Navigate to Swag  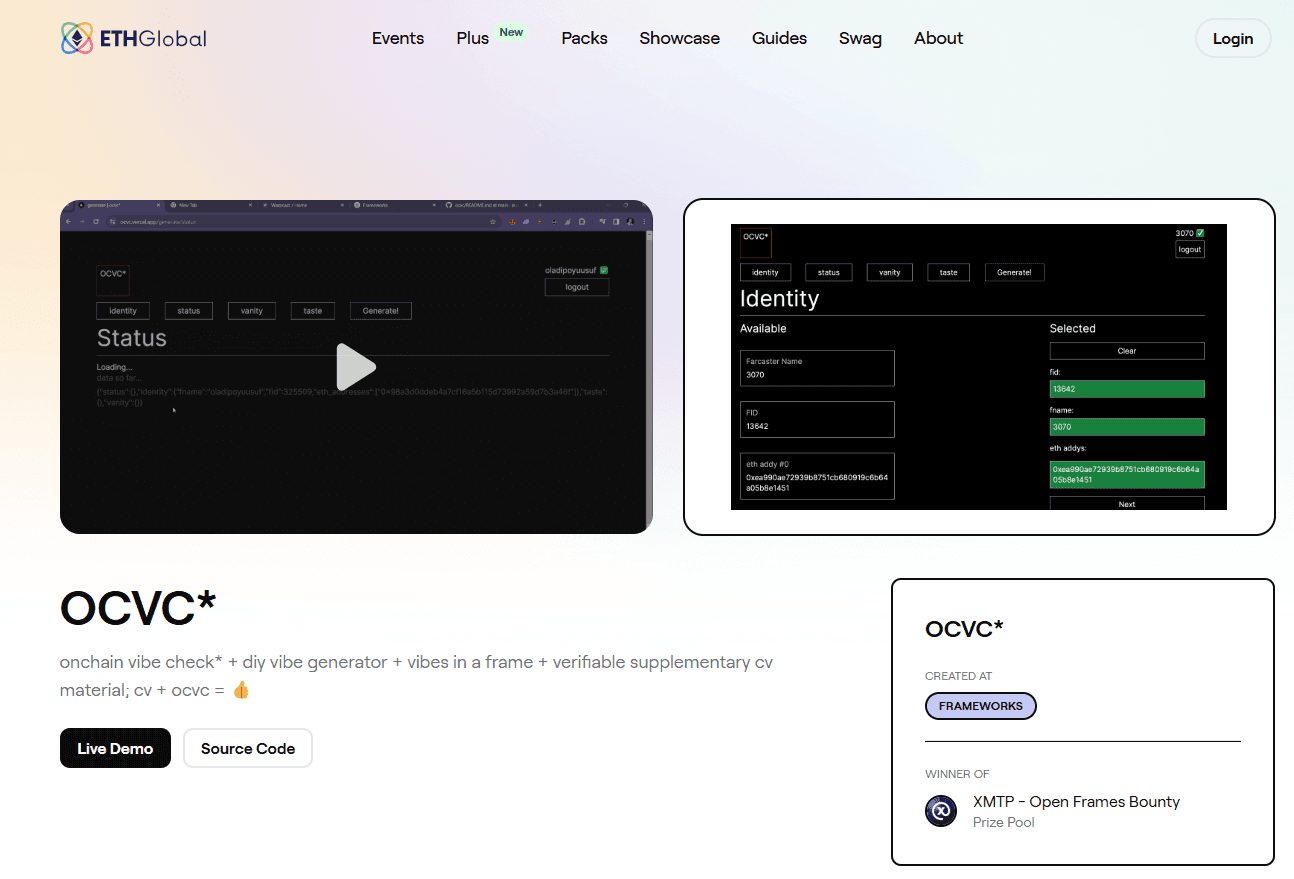click(x=861, y=38)
